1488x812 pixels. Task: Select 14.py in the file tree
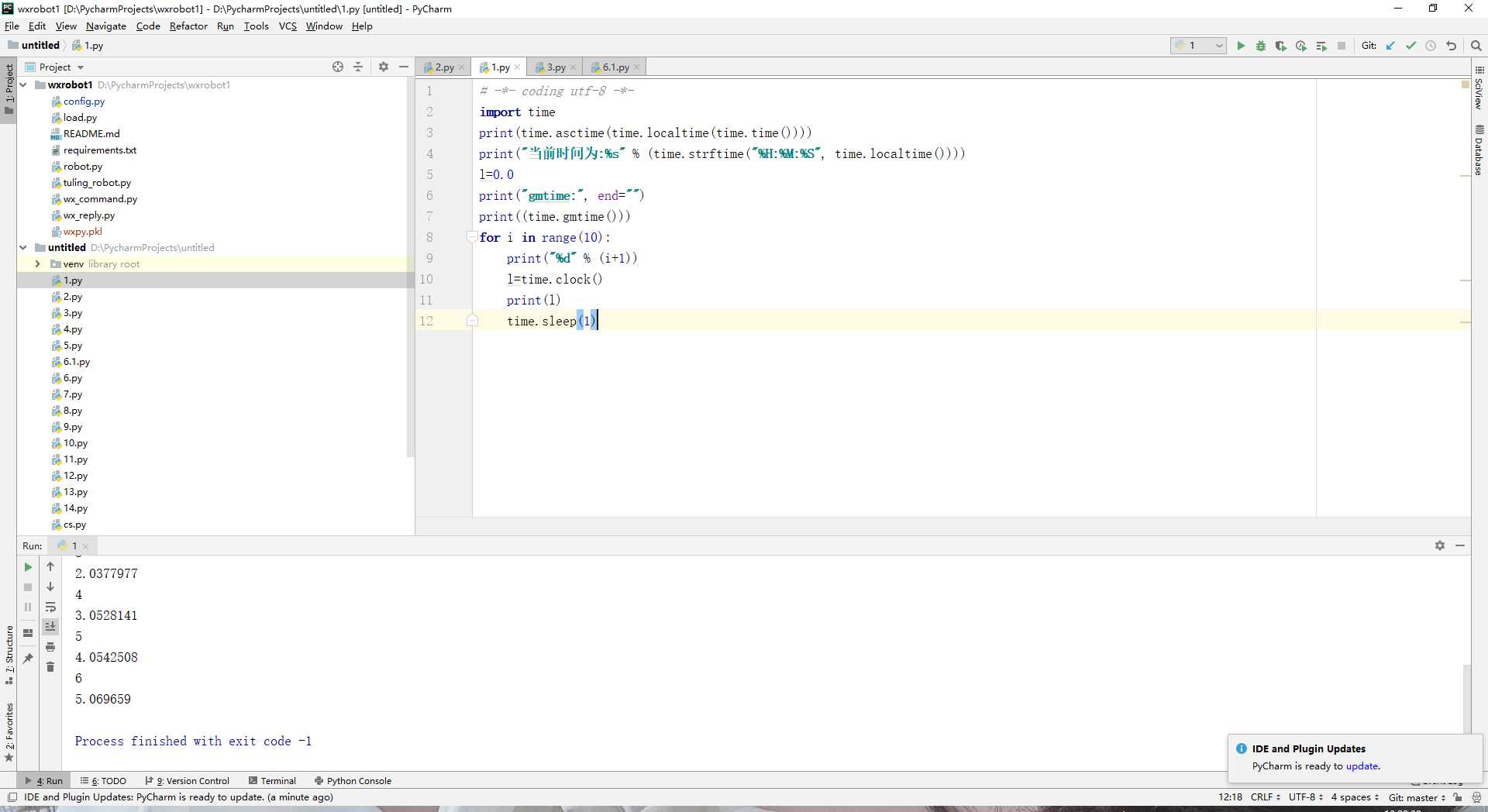[75, 508]
